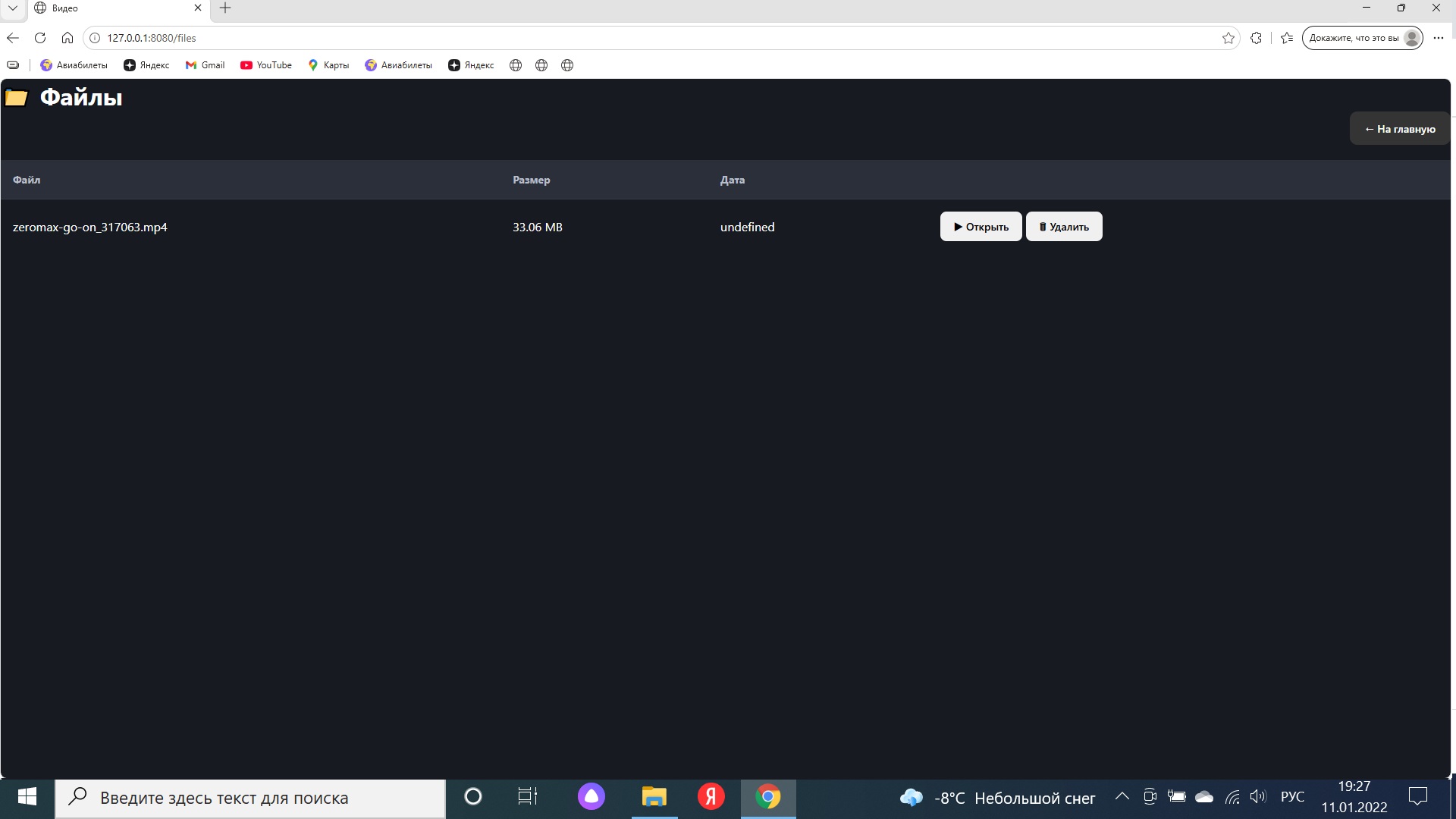Image resolution: width=1456 pixels, height=819 pixels.
Task: Click the profile button Докажите, что это вы
Action: tap(1363, 38)
